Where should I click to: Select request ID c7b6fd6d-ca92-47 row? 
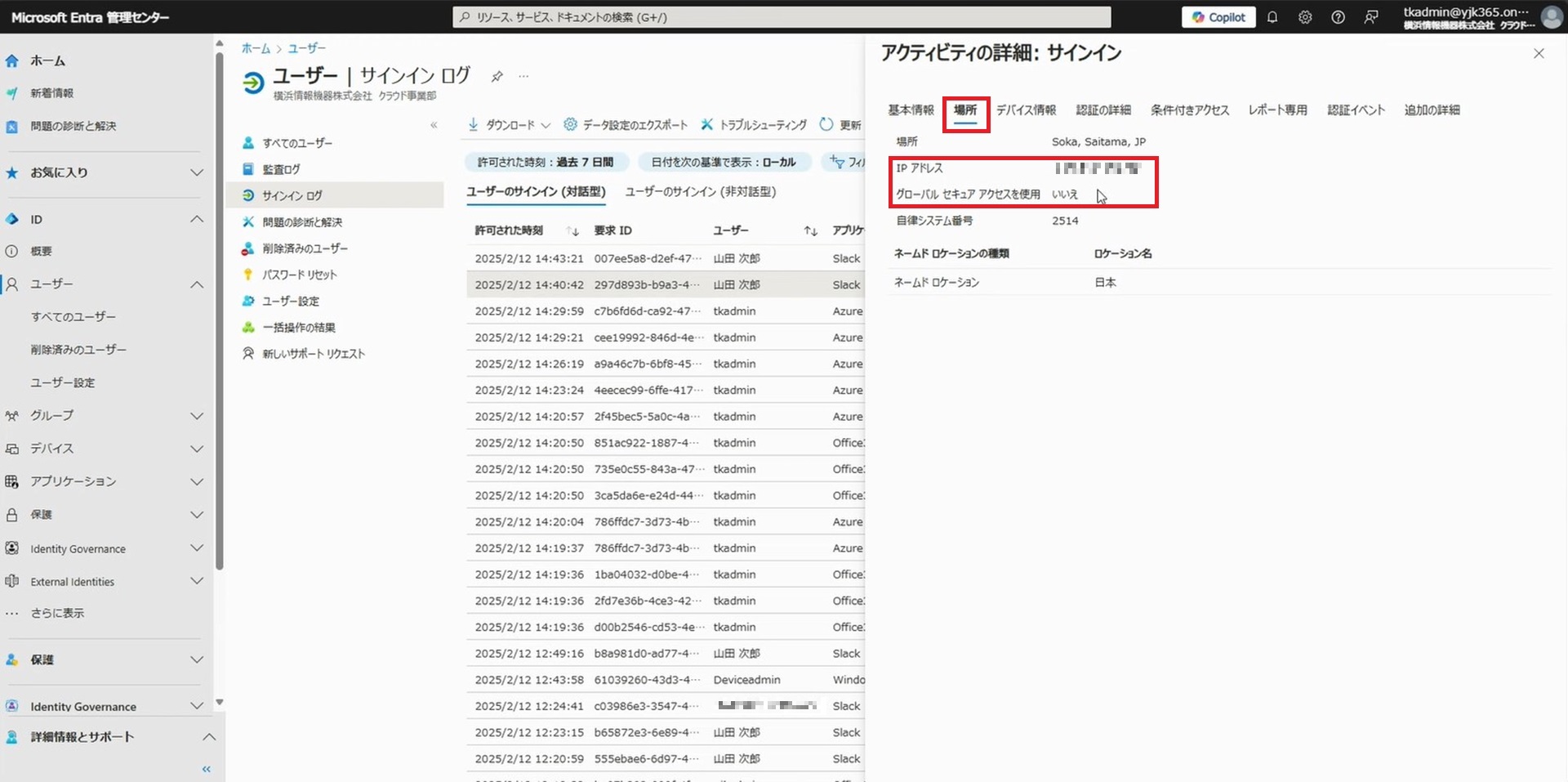coord(666,311)
